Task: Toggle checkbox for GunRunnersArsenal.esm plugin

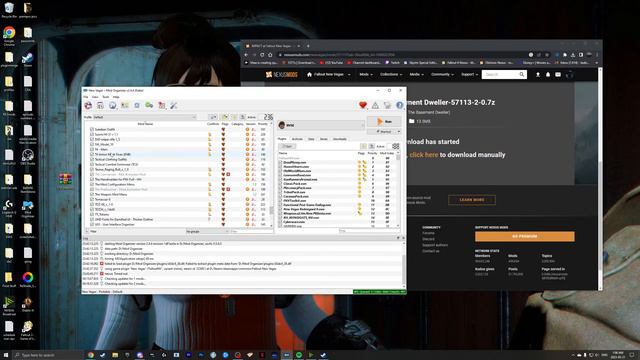Action: point(280,180)
